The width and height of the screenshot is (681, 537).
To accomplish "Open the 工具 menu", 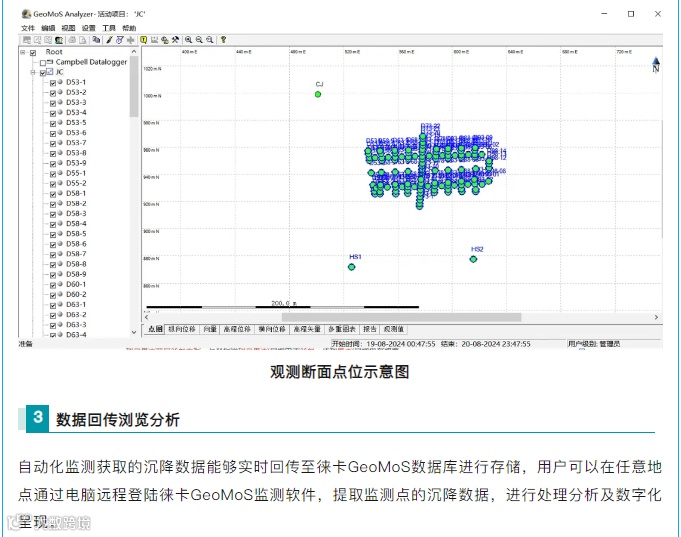I will tap(109, 28).
